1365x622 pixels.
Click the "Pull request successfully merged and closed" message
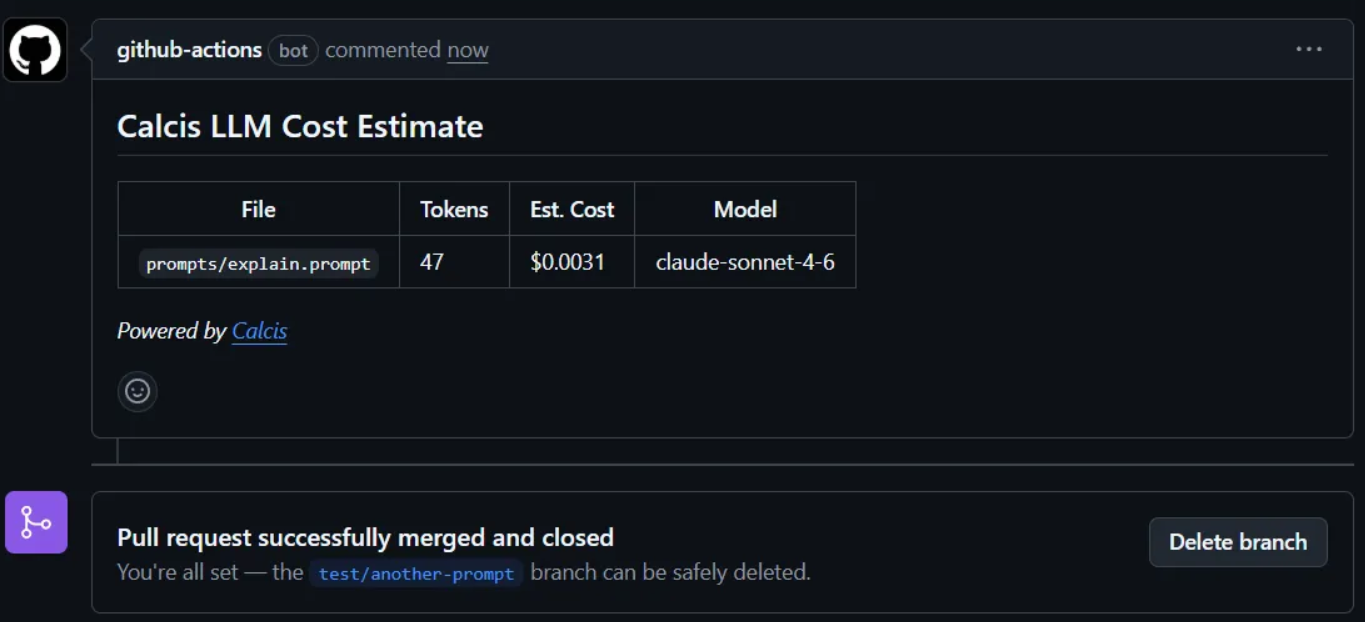tap(365, 538)
